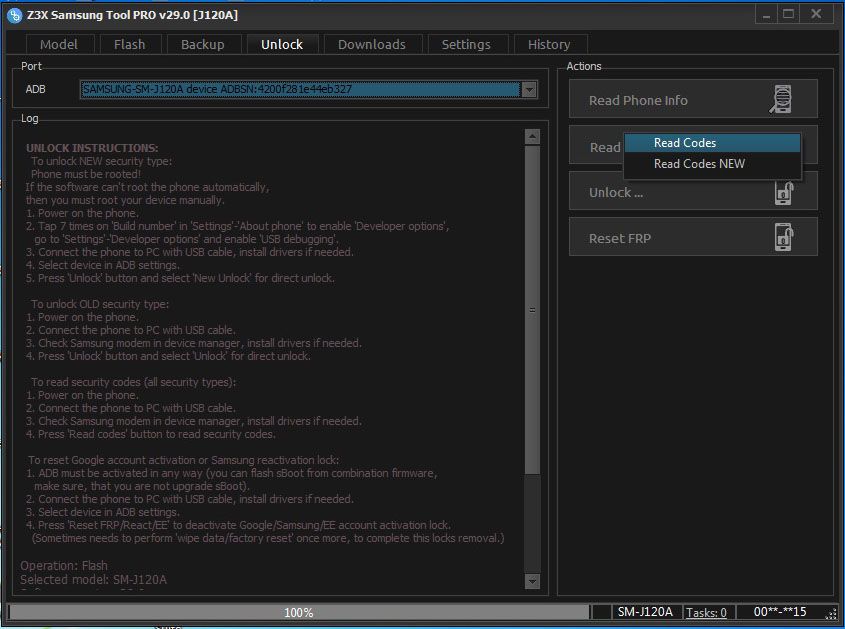This screenshot has width=845, height=629.
Task: Click the partially hidden Read button
Action: (x=597, y=147)
